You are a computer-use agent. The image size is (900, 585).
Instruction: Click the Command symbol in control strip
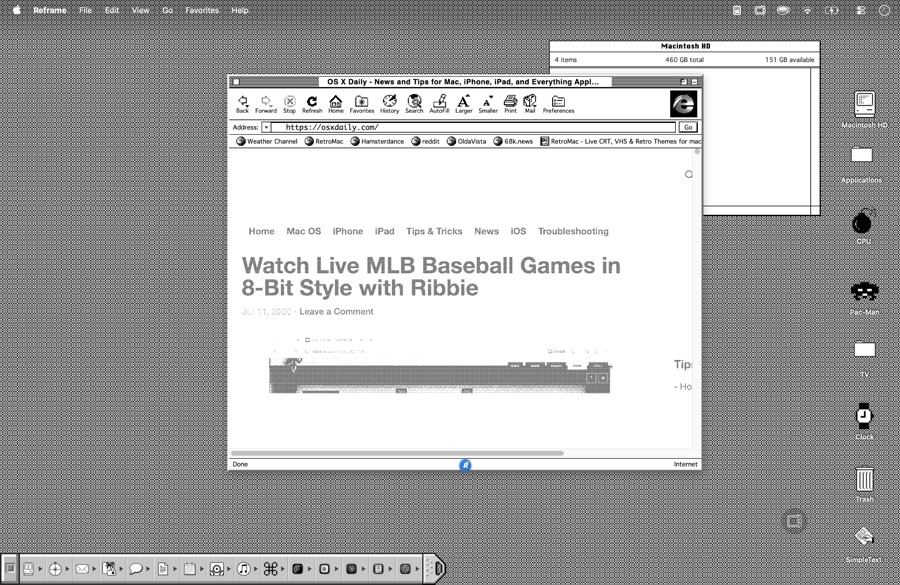click(x=270, y=569)
